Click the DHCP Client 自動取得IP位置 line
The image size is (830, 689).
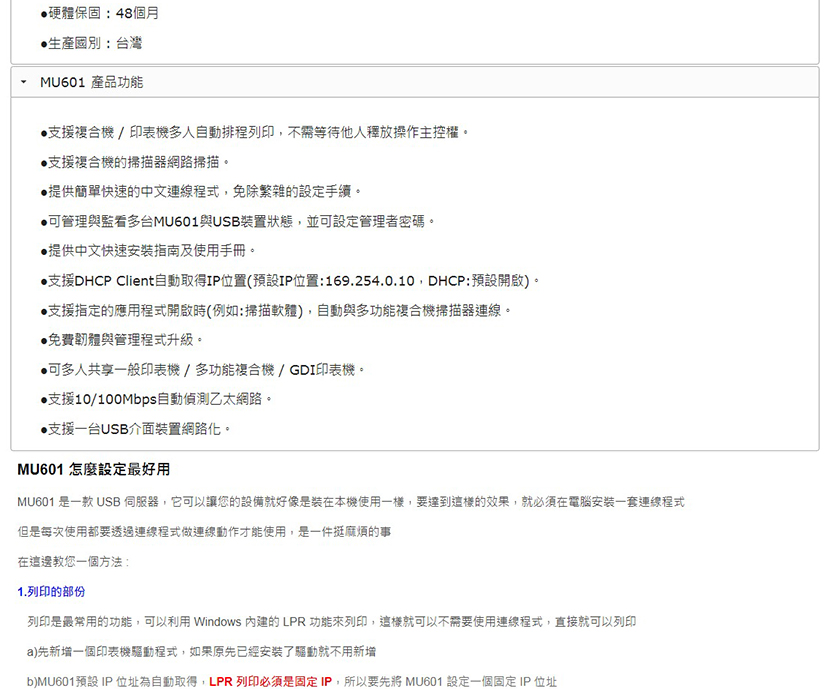tap(290, 280)
